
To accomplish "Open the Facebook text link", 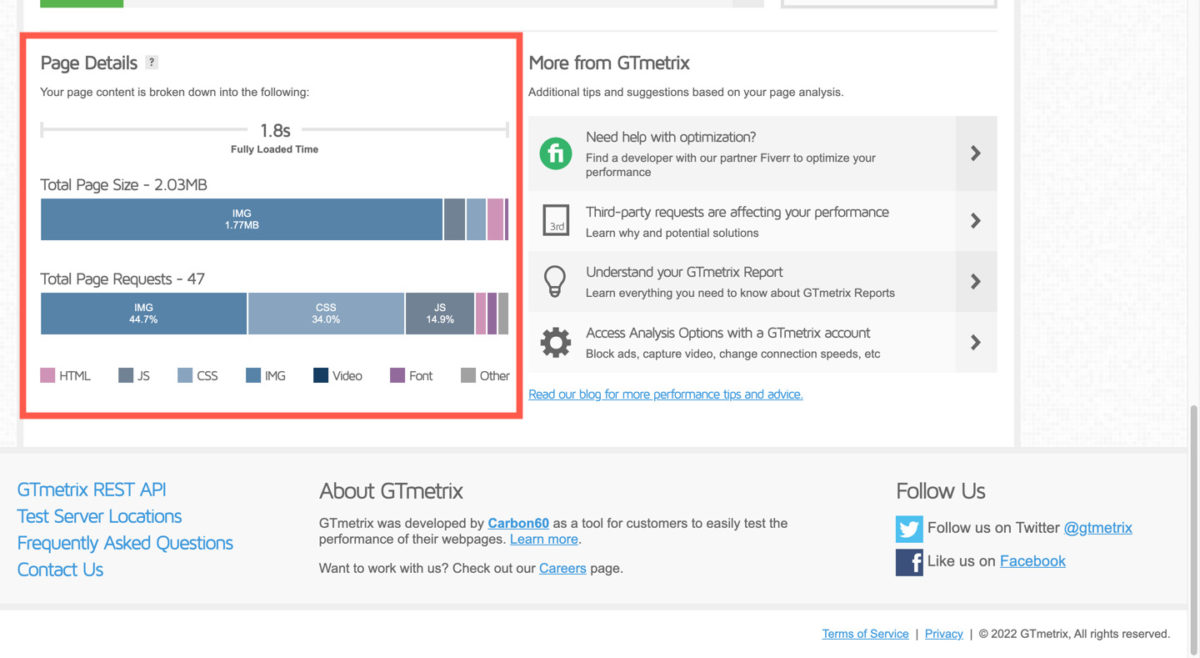I will pos(1032,561).
